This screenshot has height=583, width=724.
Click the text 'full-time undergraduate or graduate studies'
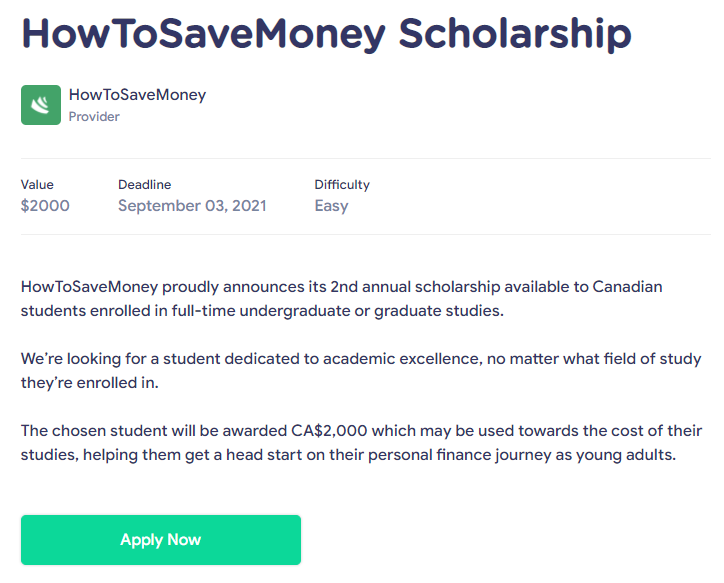[338, 311]
